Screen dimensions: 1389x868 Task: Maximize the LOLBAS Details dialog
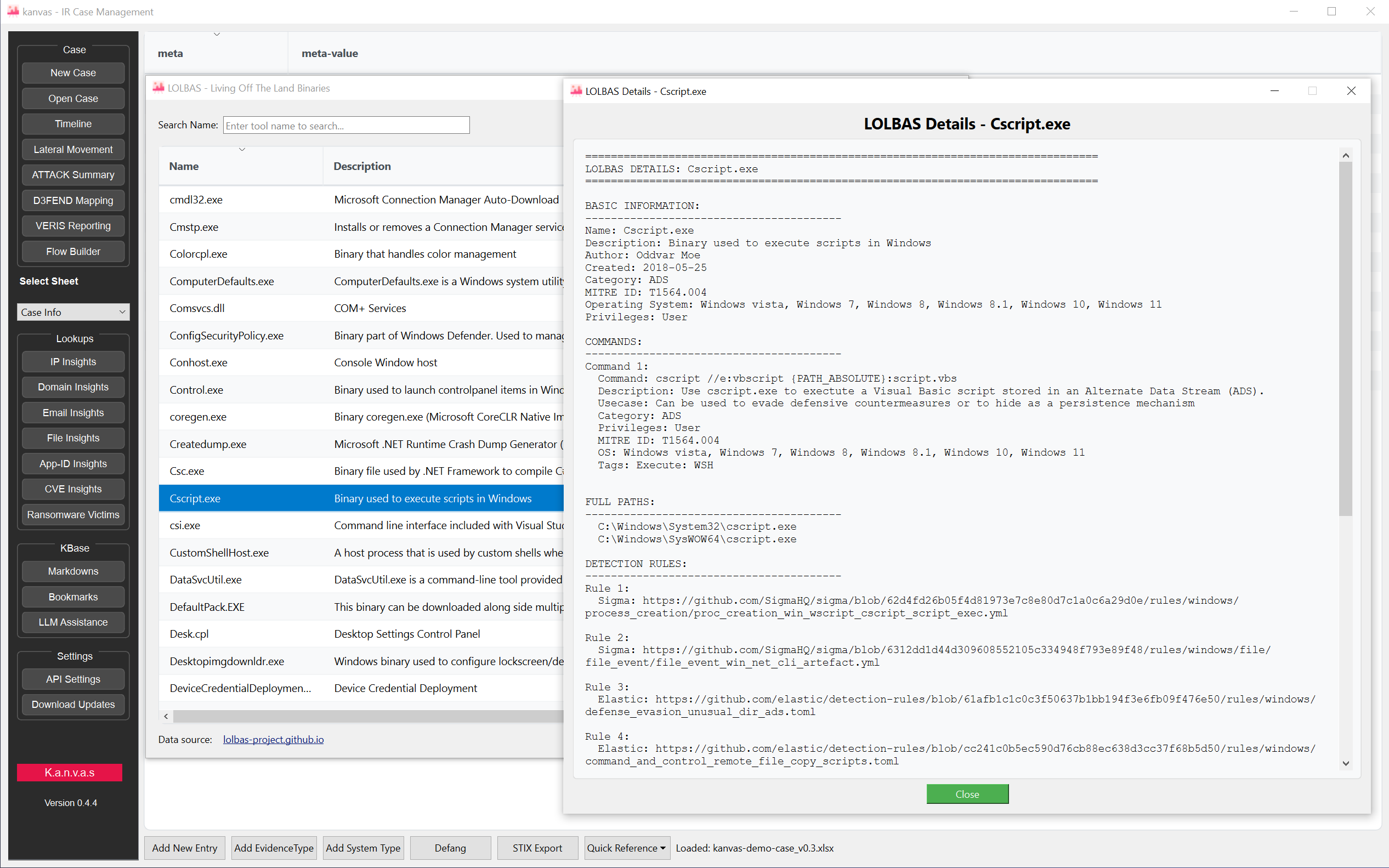pyautogui.click(x=1312, y=91)
